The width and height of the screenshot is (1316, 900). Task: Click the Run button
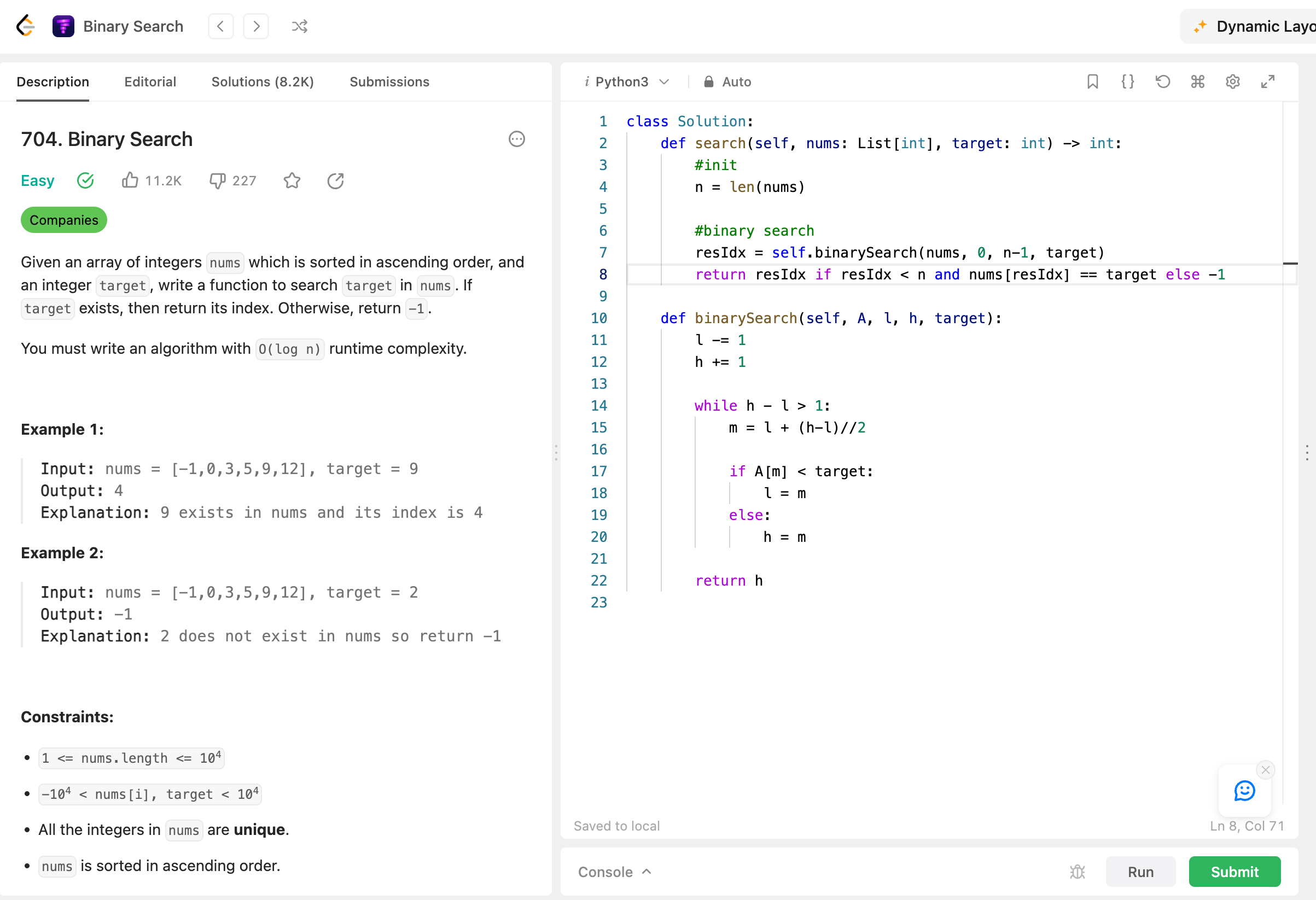coord(1140,872)
